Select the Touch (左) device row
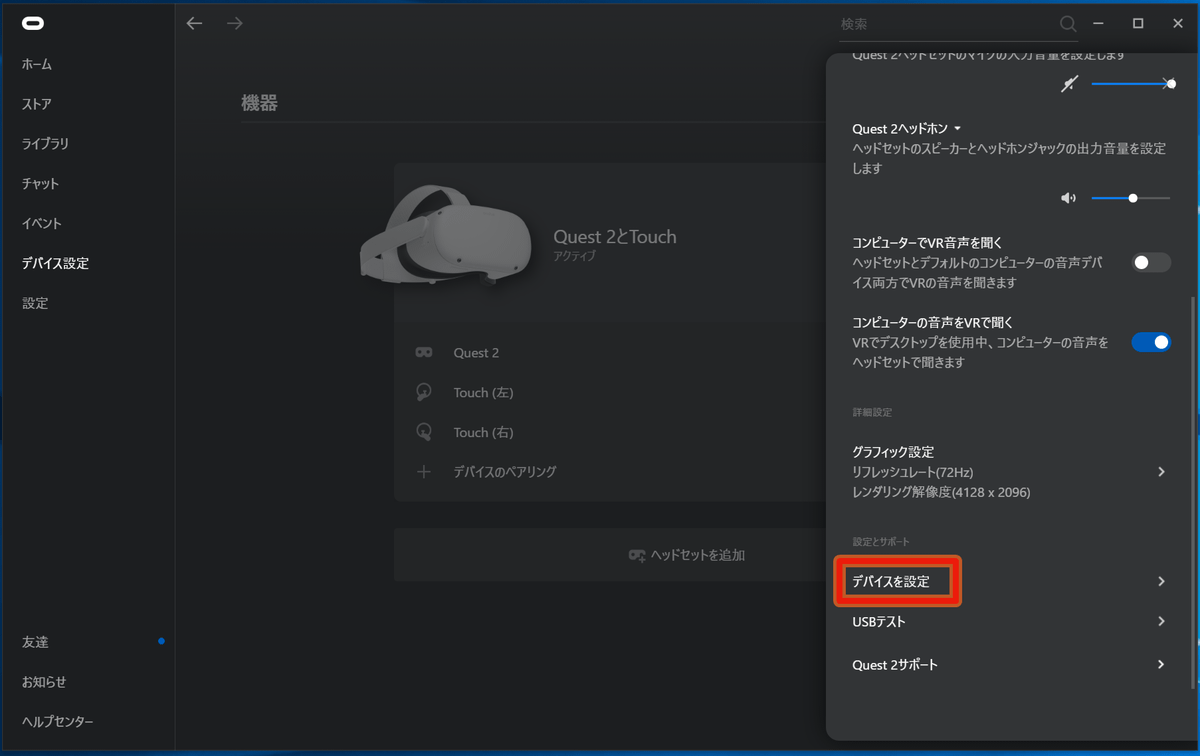Viewport: 1200px width, 756px height. point(610,393)
